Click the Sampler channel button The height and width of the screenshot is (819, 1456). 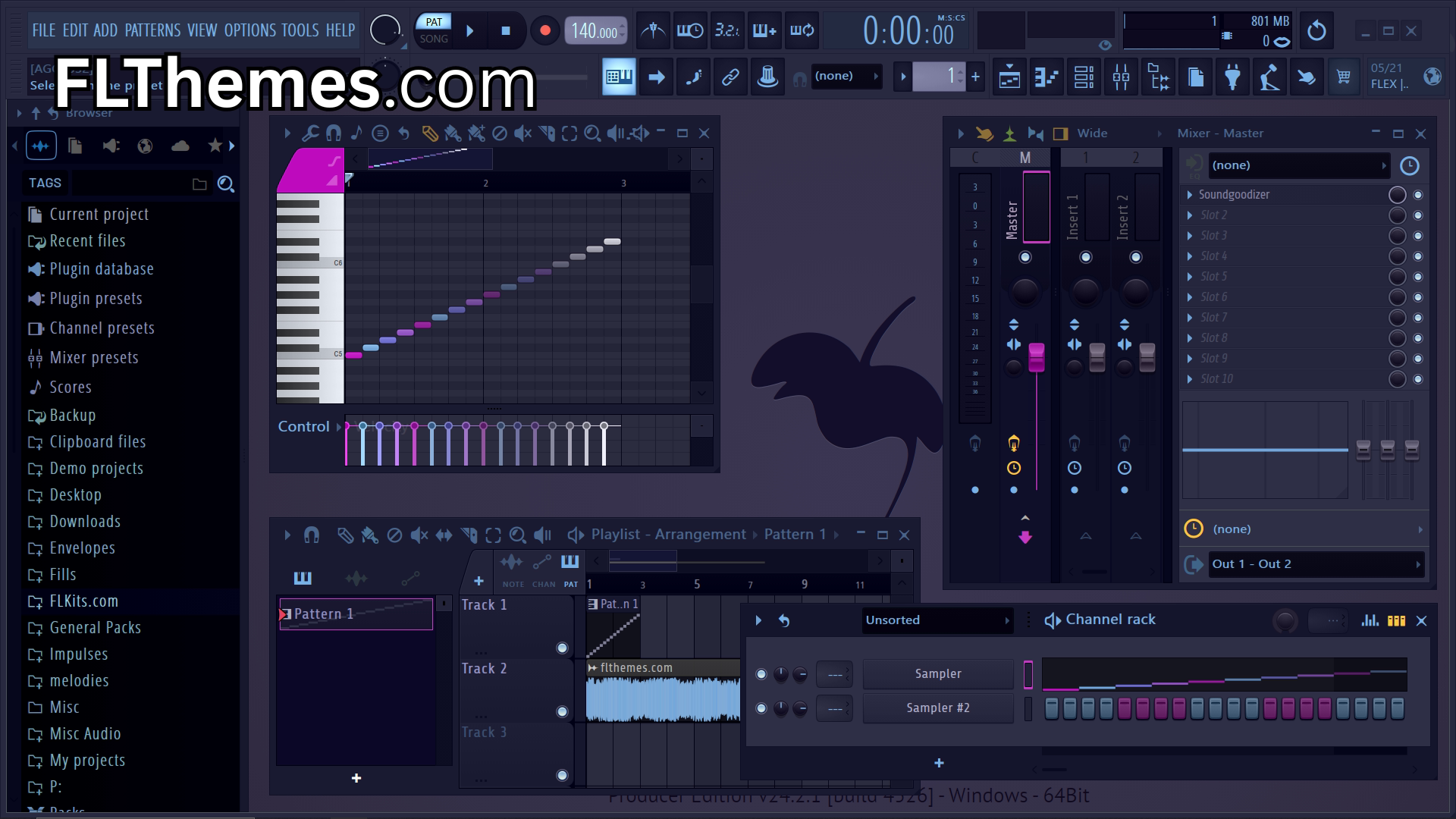(x=938, y=674)
